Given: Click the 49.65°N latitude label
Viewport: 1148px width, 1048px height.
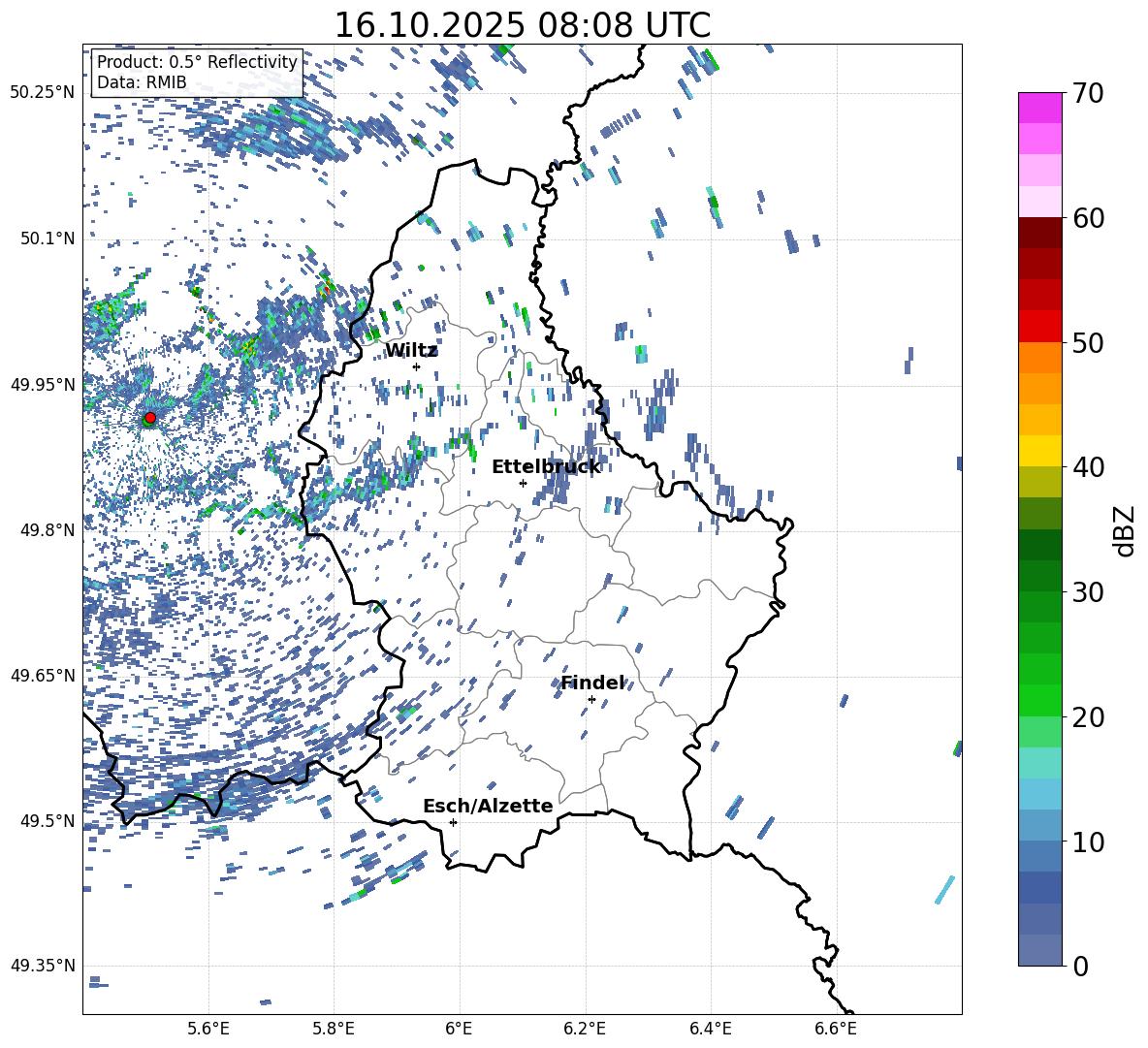Looking at the screenshot, I should coord(43,675).
